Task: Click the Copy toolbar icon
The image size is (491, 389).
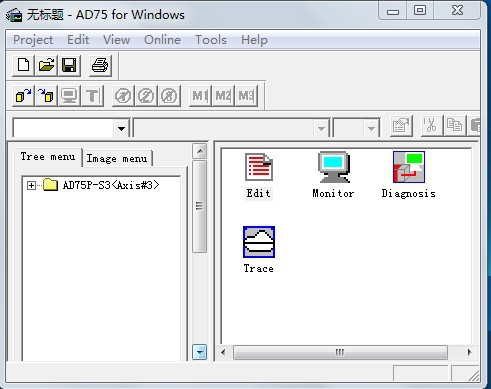Action: (x=454, y=126)
